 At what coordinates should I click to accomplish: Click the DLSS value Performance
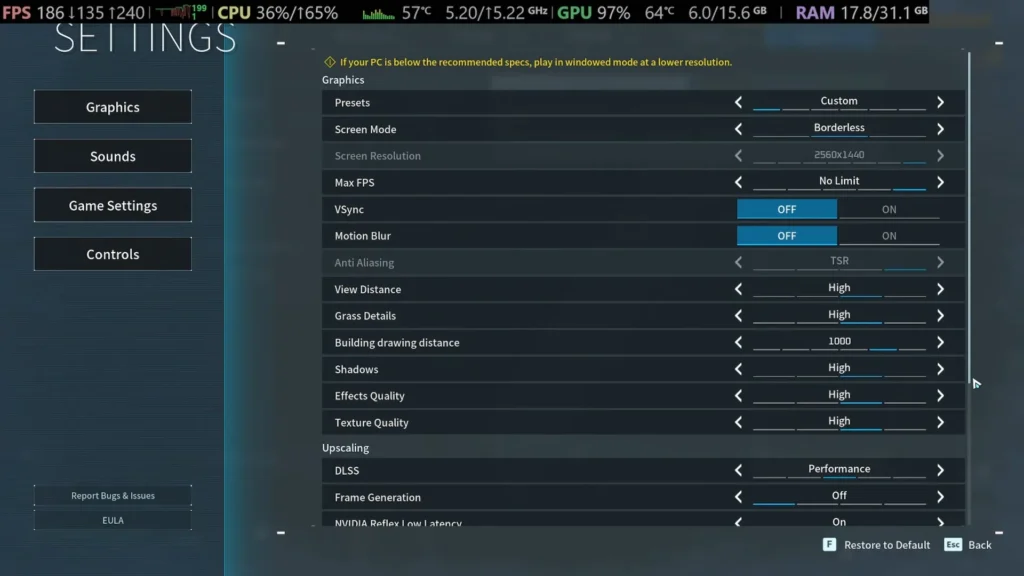[839, 469]
